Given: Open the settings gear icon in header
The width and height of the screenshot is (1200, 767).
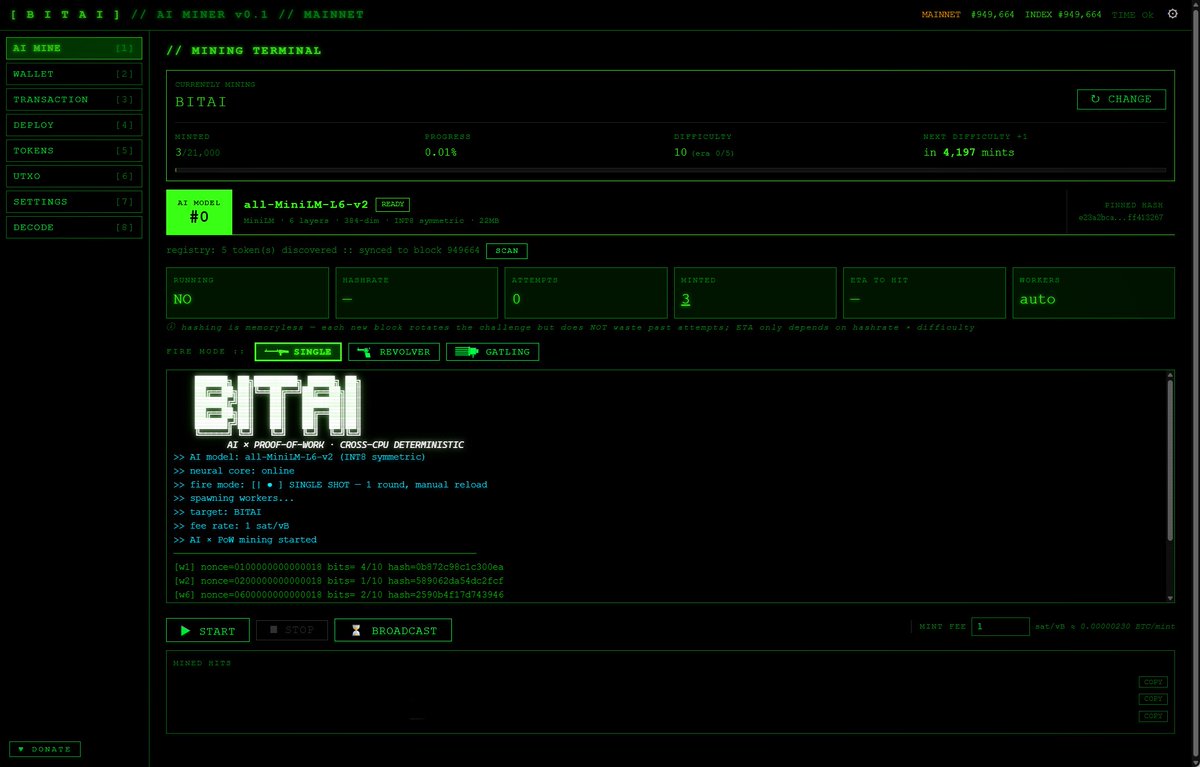Looking at the screenshot, I should pyautogui.click(x=1173, y=14).
